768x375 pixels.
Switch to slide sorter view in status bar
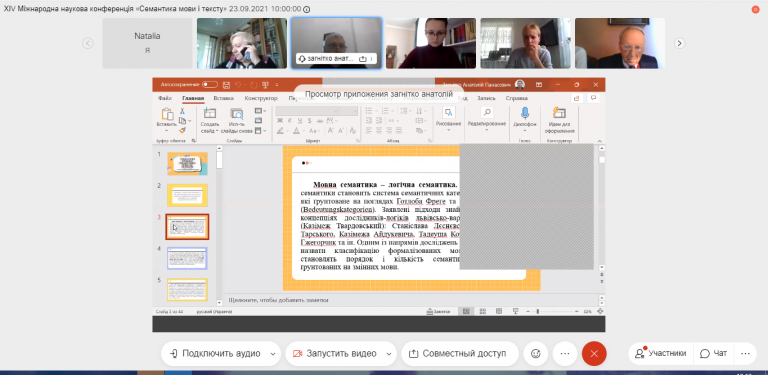pyautogui.click(x=482, y=311)
